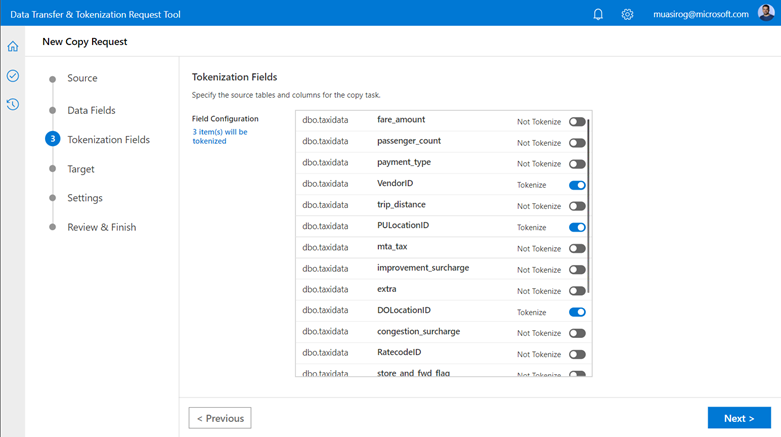Screen dimensions: 781x437
Task: Click the fare_amount field name
Action: [401, 120]
